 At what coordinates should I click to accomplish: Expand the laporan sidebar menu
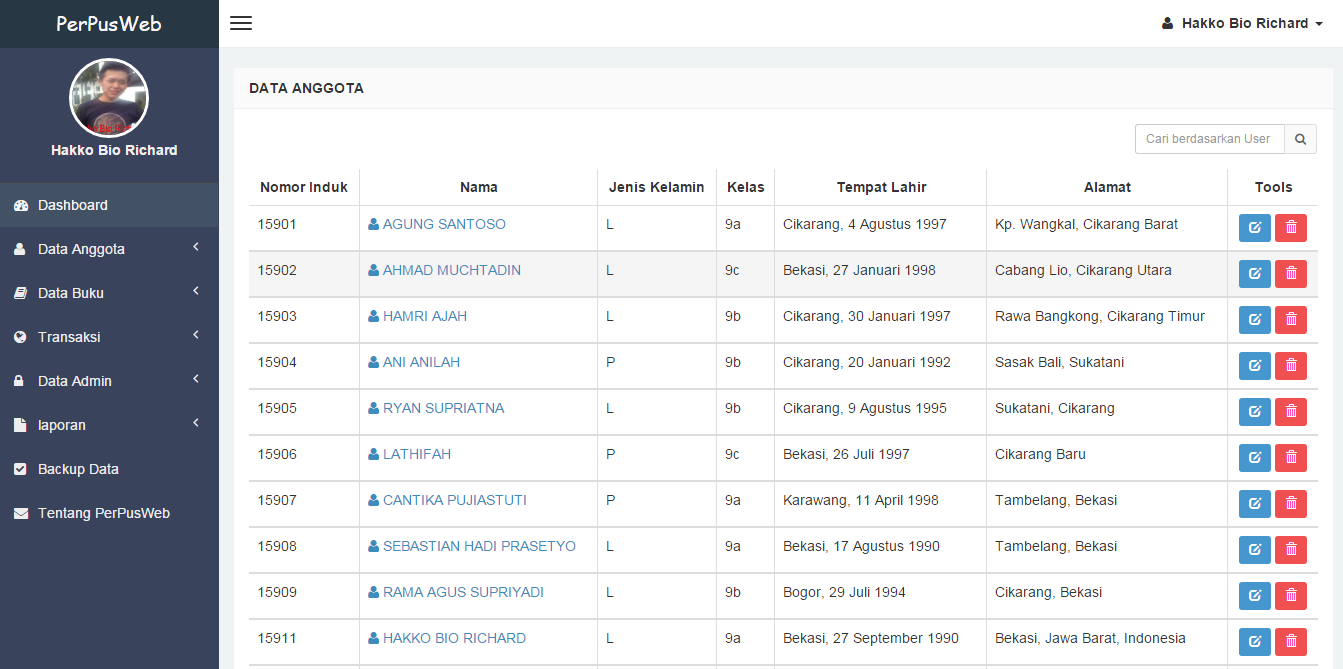click(x=109, y=425)
